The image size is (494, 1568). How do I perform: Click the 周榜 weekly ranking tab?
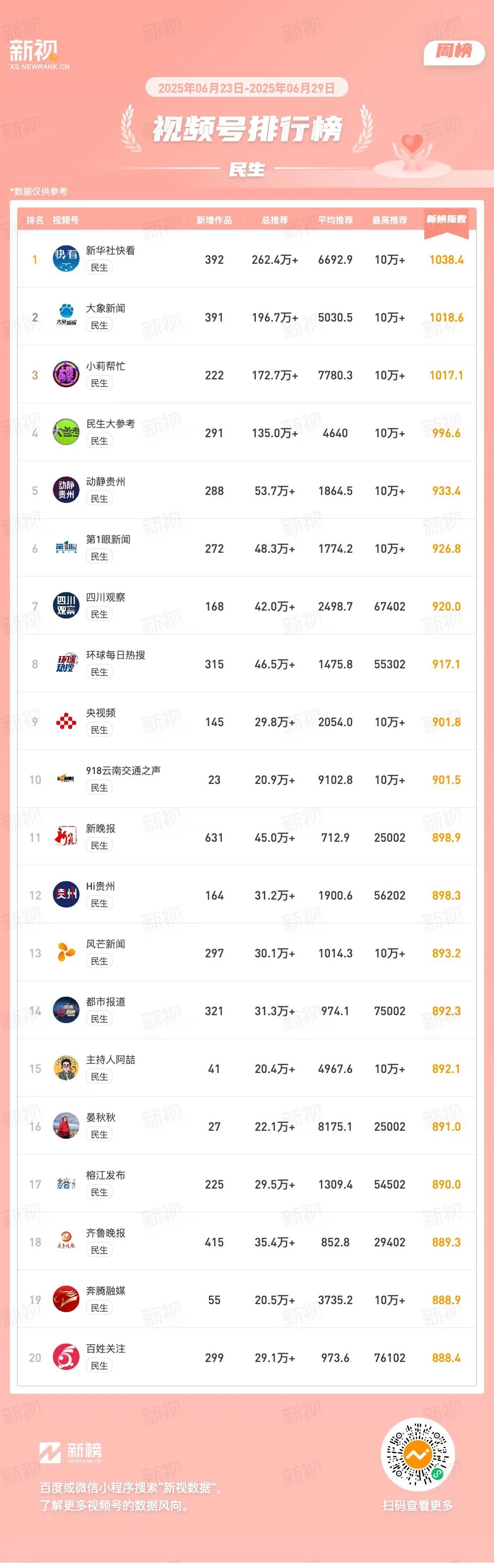[454, 51]
